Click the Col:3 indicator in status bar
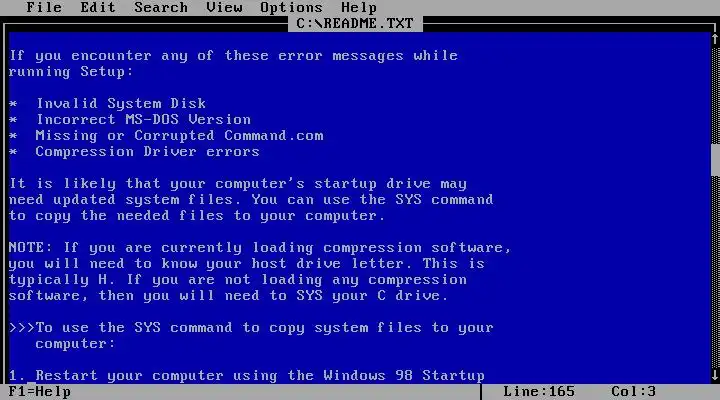Viewport: 720px width, 400px height. point(633,392)
